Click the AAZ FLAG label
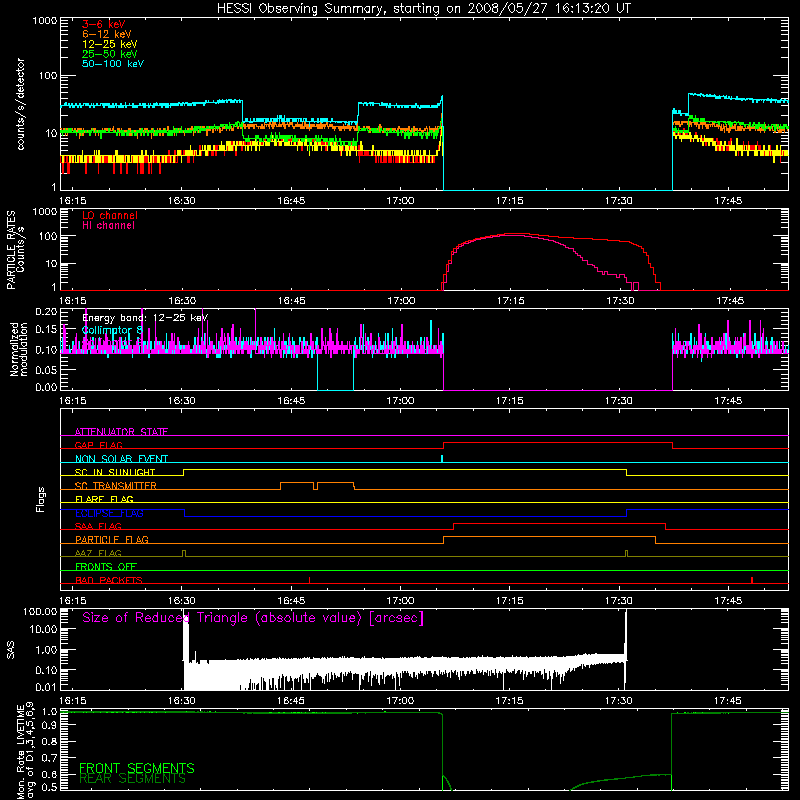 [98, 553]
